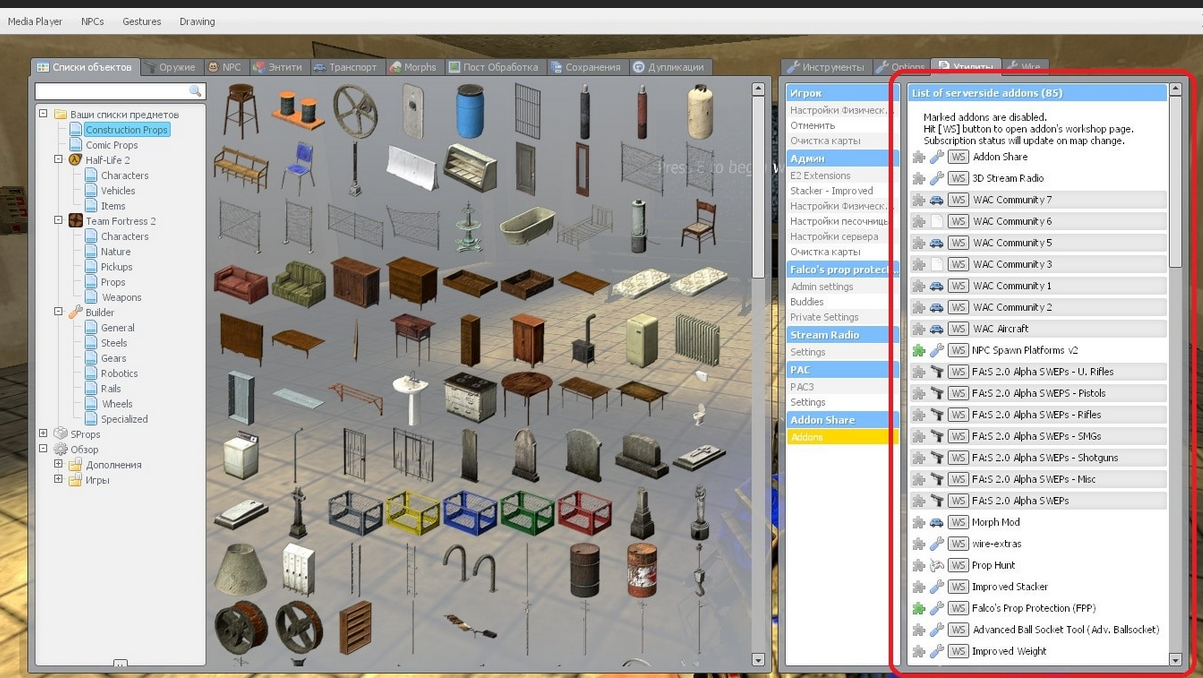The height and width of the screenshot is (678, 1203).
Task: Spawn the green wire cage prop
Action: pyautogui.click(x=527, y=513)
